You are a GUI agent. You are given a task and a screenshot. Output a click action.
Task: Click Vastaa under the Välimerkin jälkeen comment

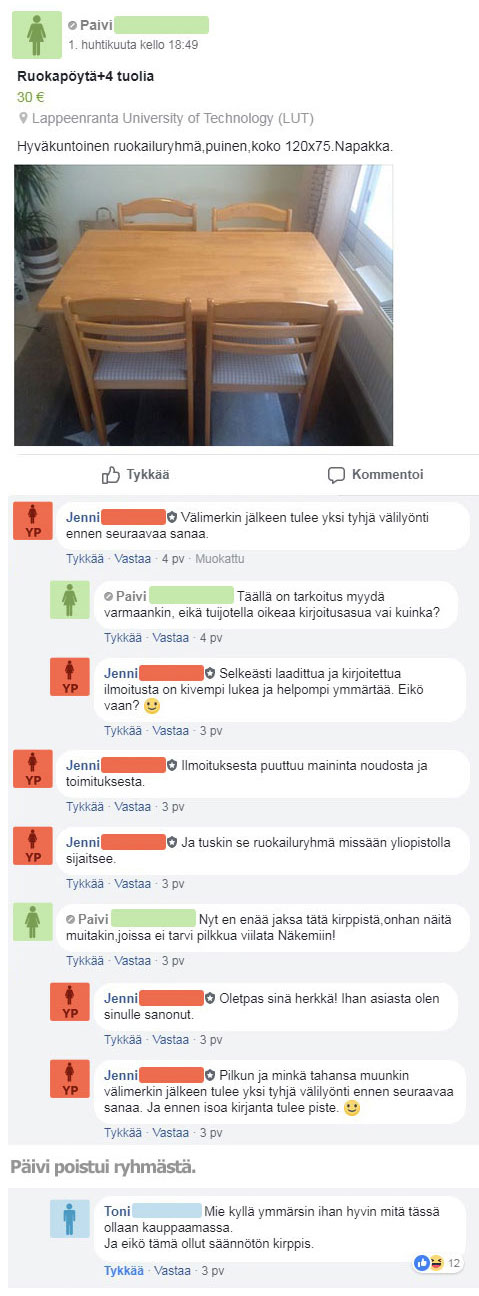pos(133,559)
